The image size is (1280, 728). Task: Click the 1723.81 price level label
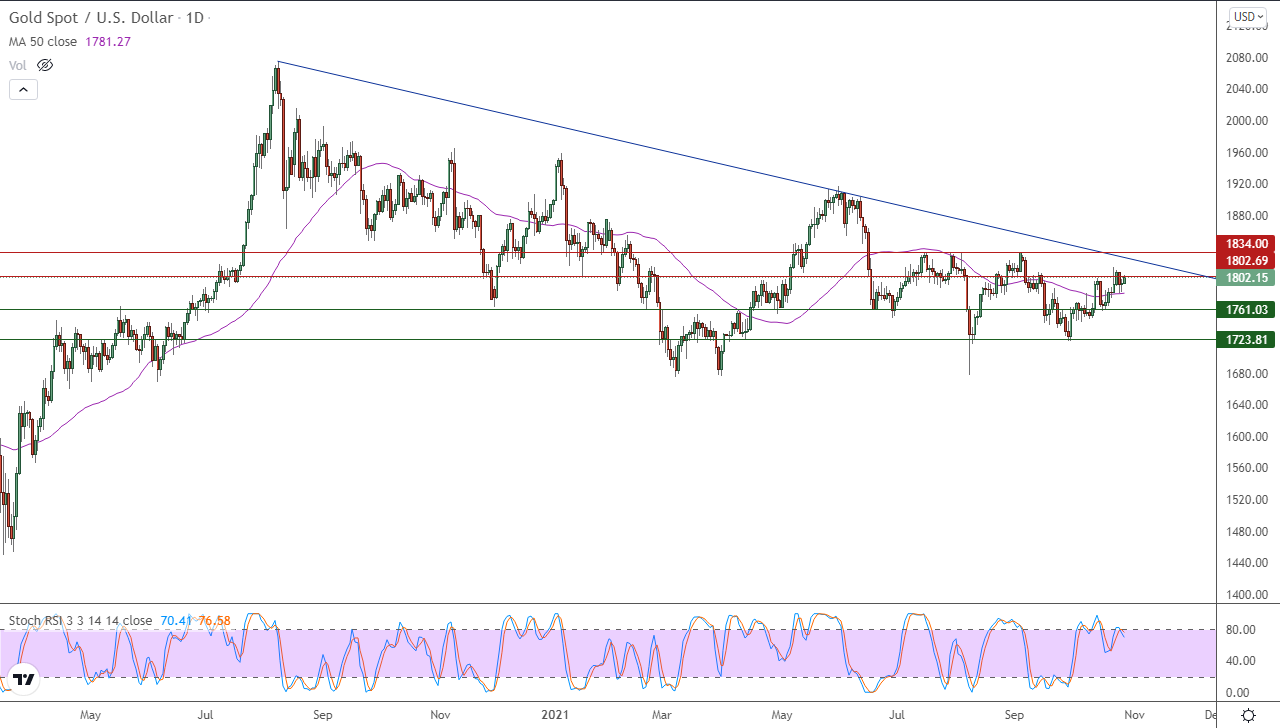1245,340
